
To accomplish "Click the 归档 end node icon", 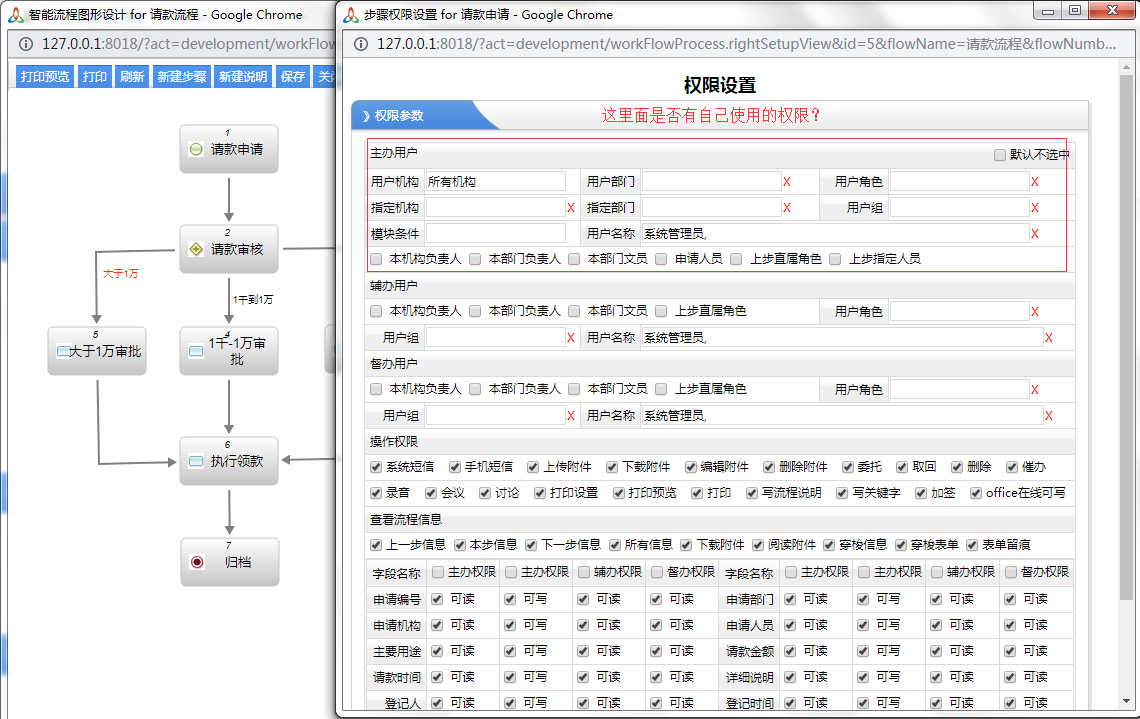I will coord(197,562).
